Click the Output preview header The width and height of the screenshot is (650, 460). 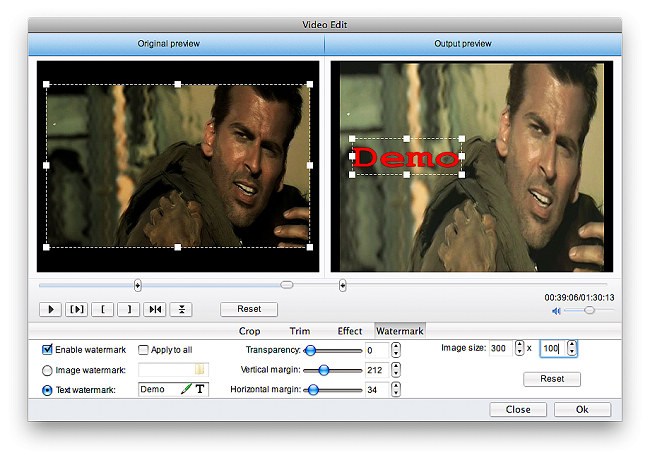click(463, 44)
